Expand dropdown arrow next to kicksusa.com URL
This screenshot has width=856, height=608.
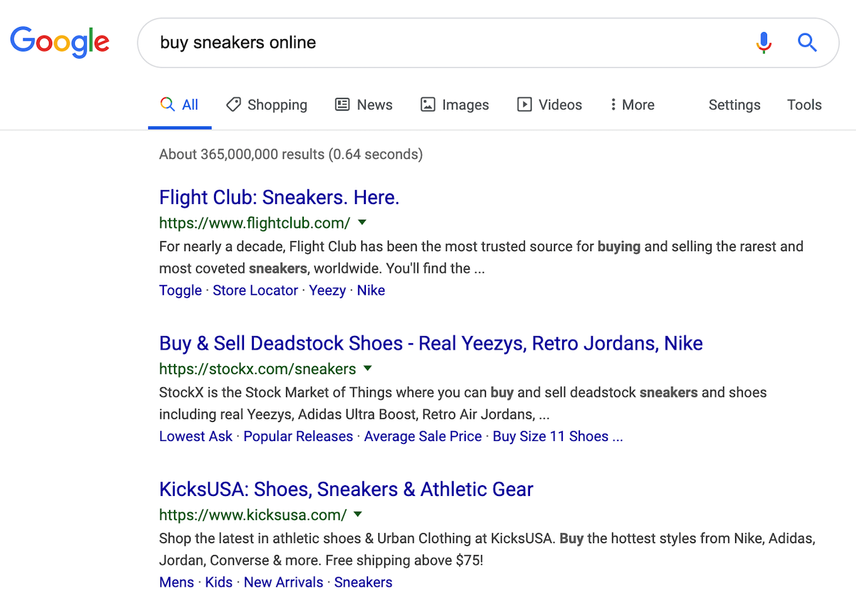[x=358, y=514]
